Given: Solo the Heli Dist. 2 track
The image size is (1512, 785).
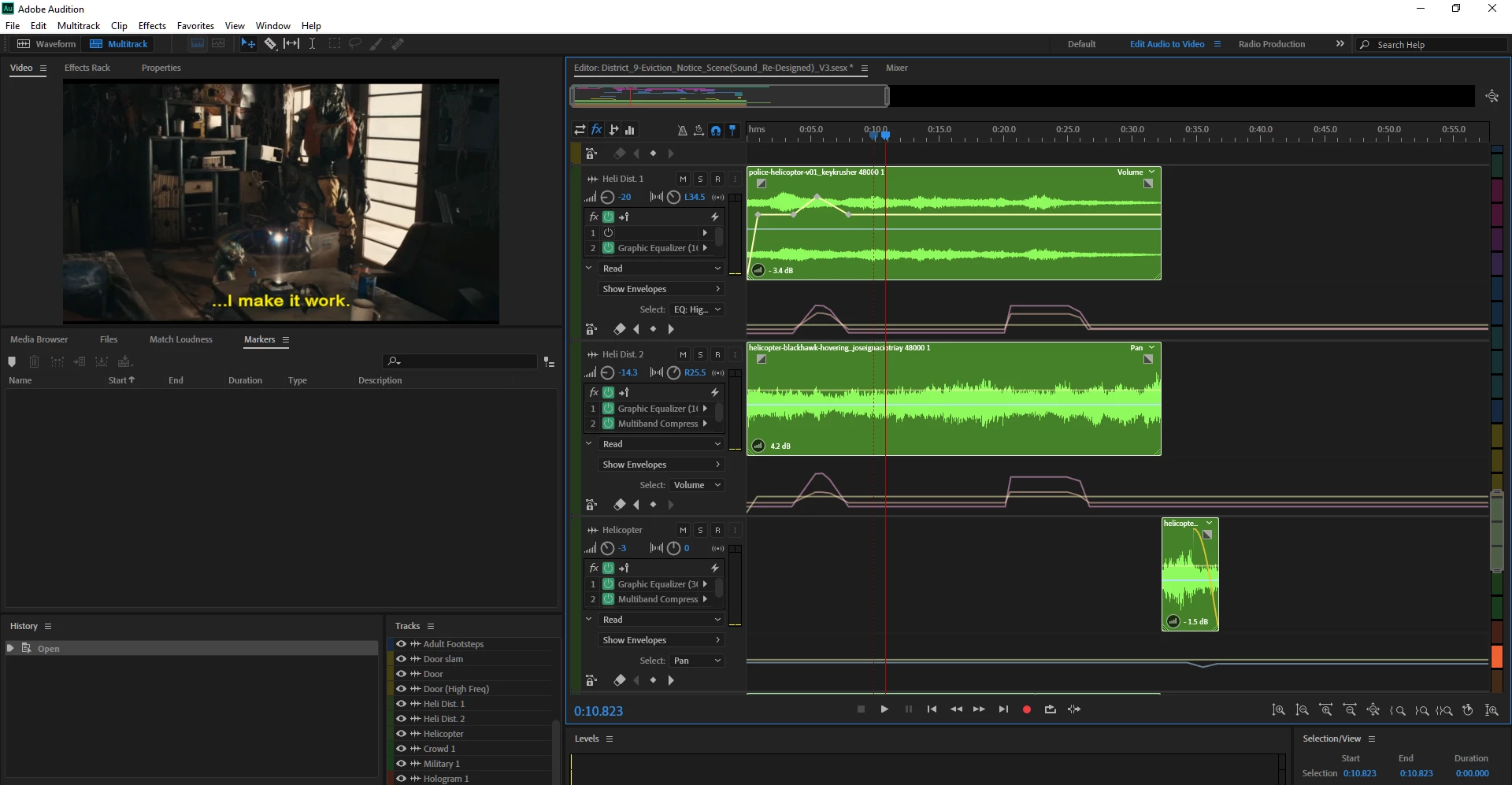Looking at the screenshot, I should tap(700, 354).
